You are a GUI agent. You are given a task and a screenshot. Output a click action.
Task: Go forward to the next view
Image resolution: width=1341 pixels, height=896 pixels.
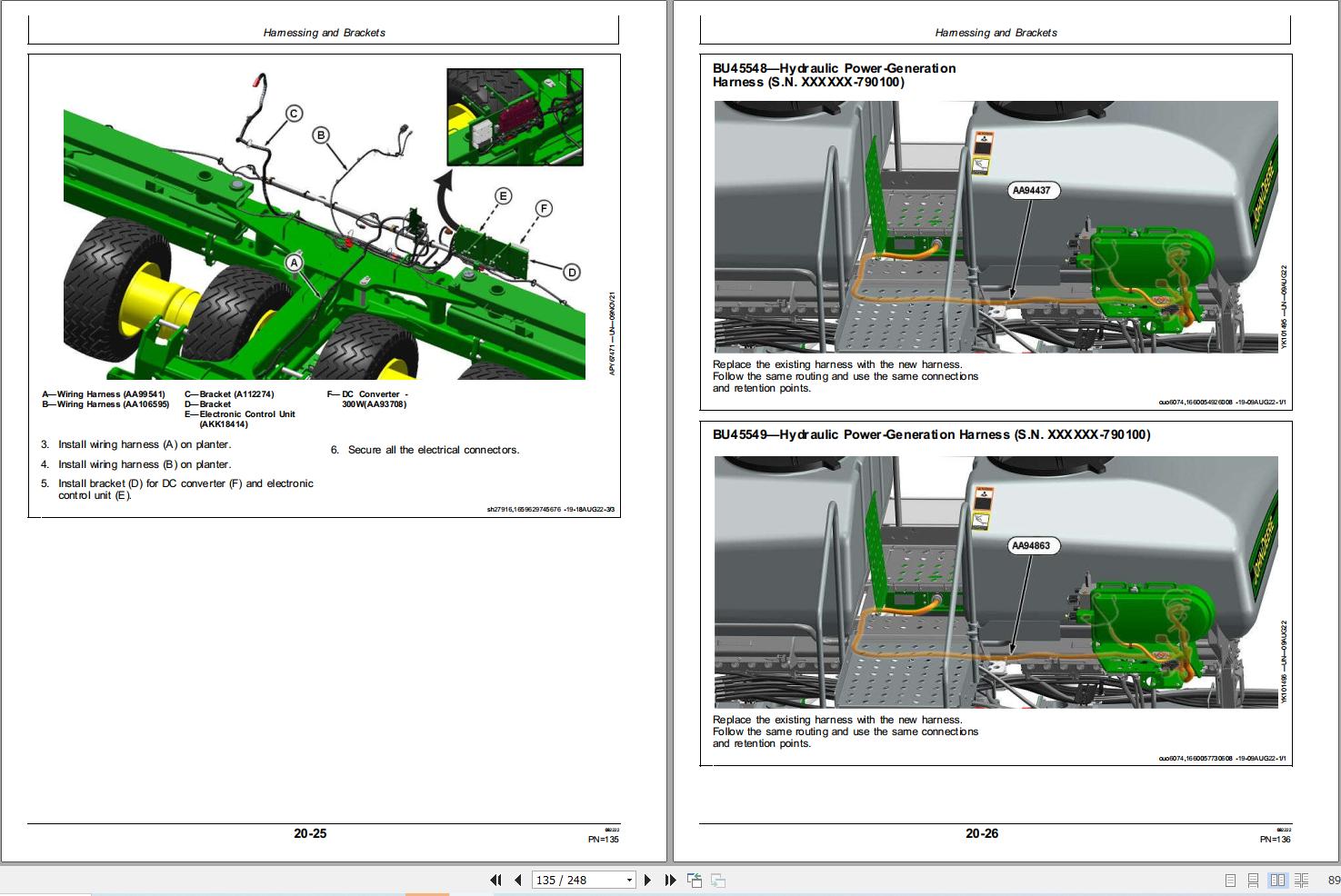click(717, 880)
